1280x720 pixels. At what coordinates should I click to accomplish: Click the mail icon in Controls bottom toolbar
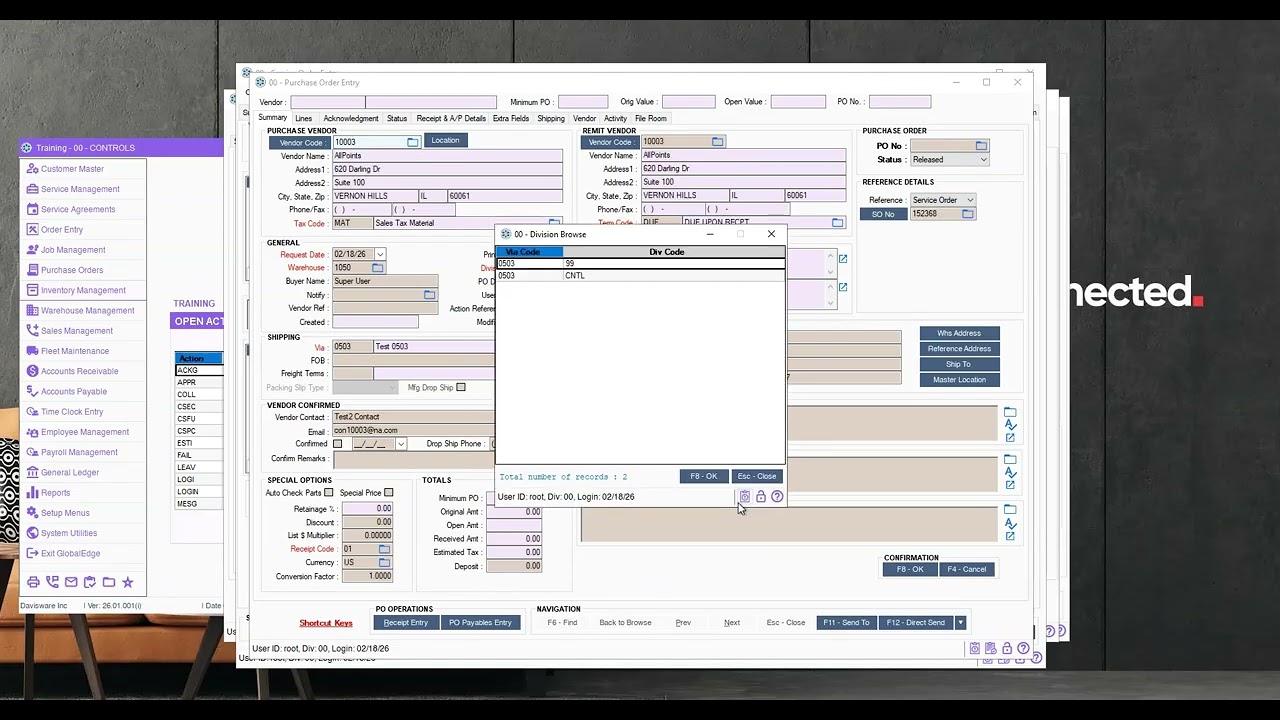71,582
